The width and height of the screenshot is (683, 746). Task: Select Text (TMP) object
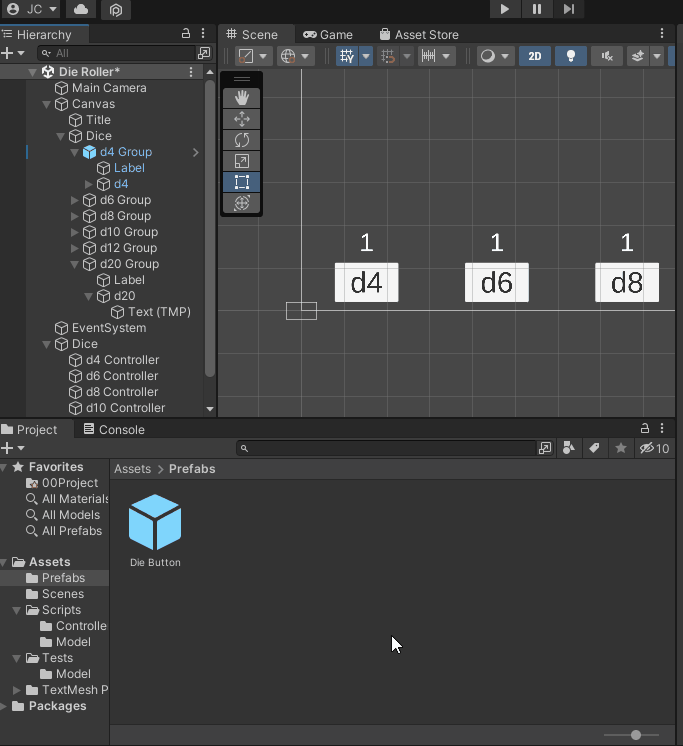[x=159, y=312]
